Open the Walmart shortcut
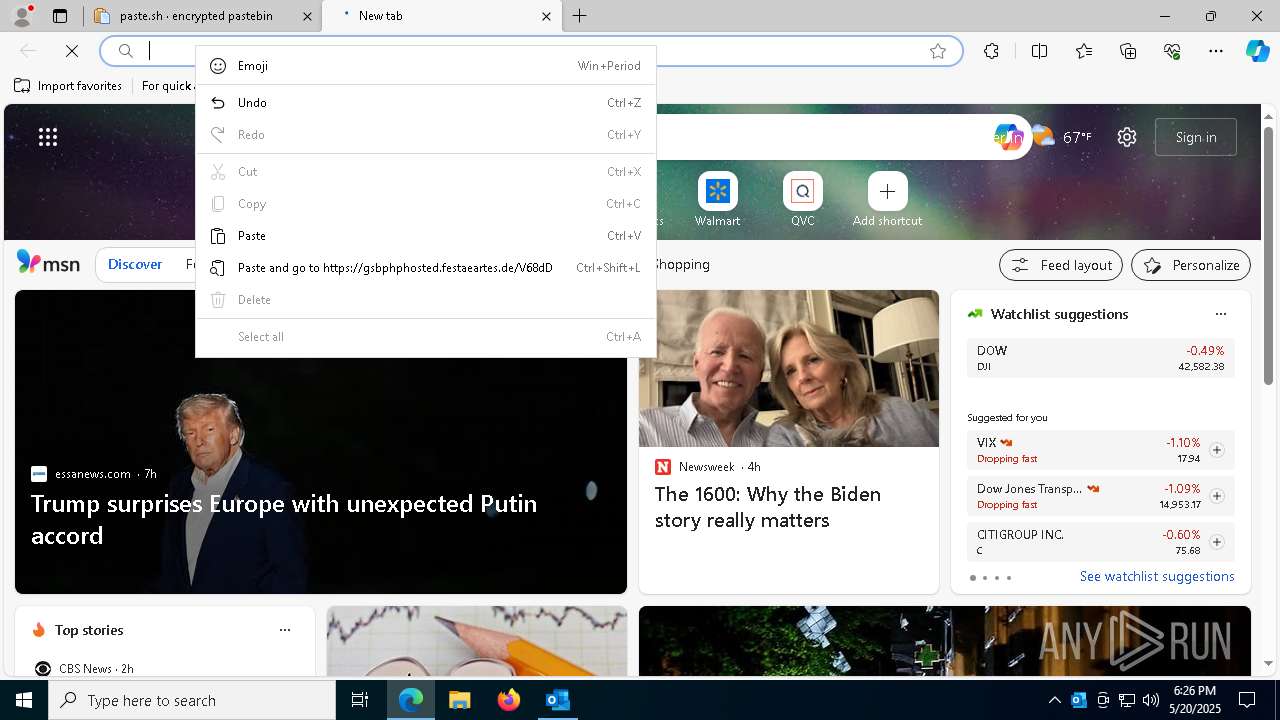 [717, 200]
